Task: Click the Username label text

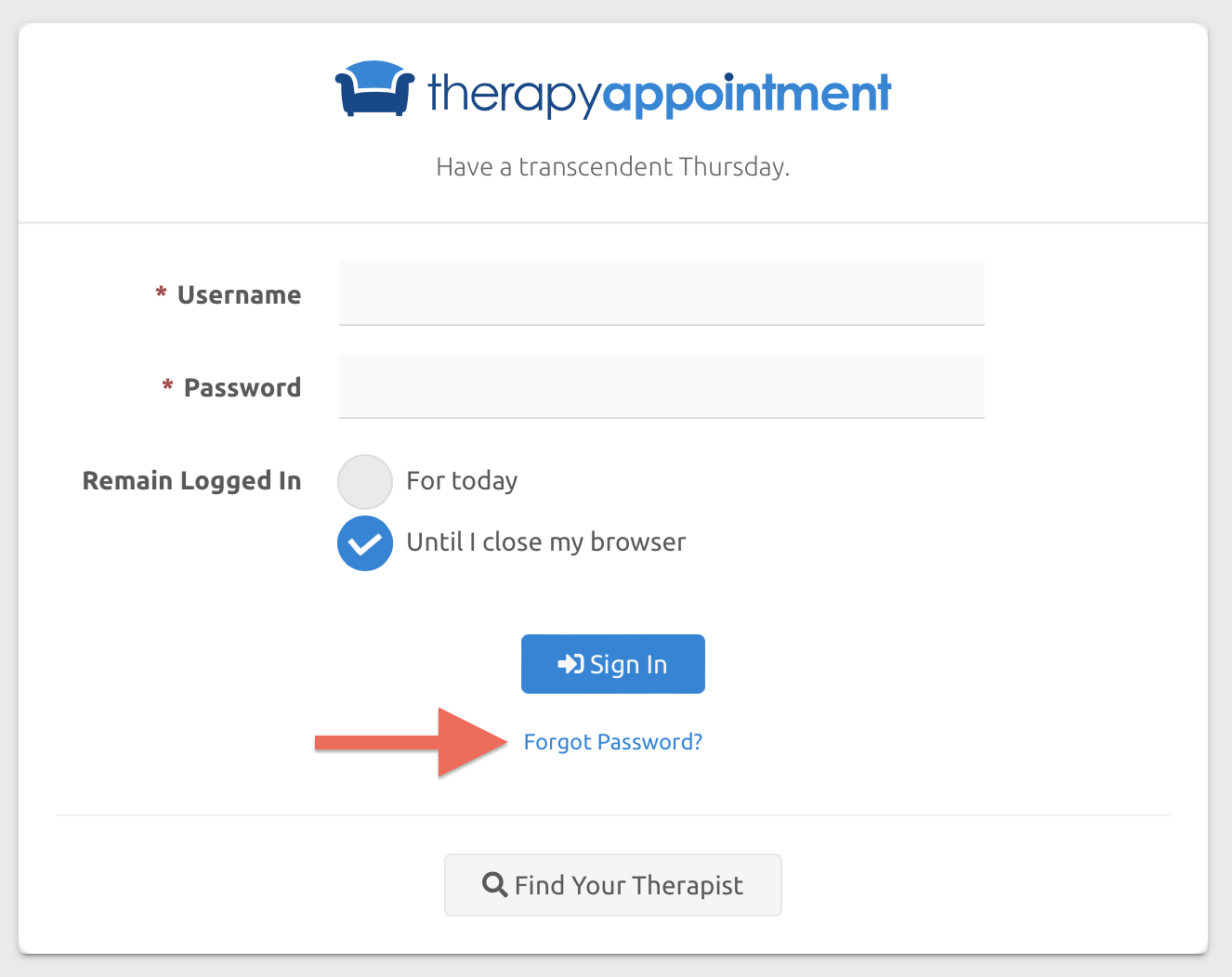Action: click(239, 294)
